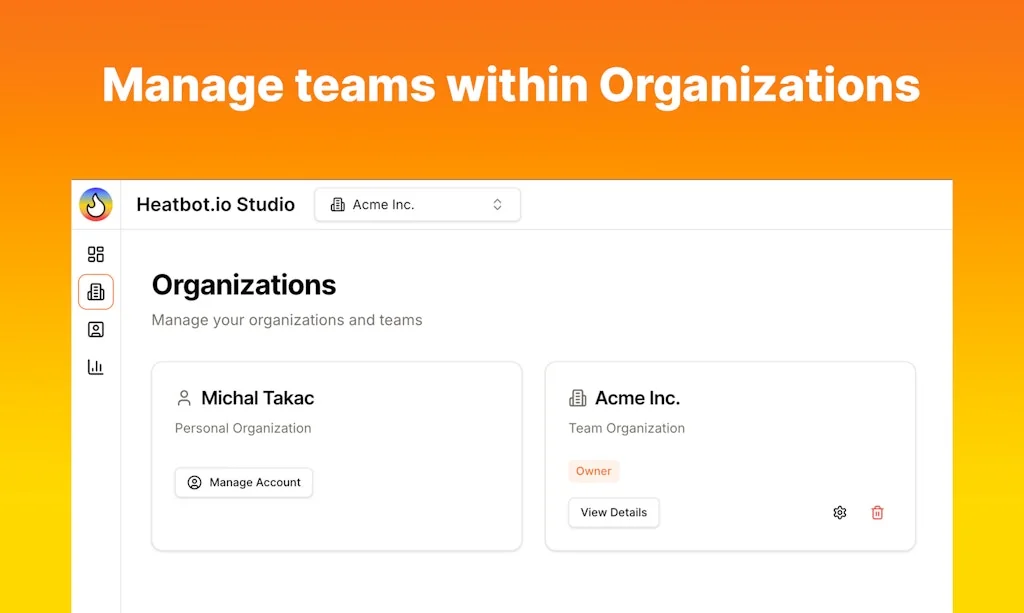This screenshot has height=613, width=1024.
Task: Select the Organizations building sidebar icon
Action: coord(96,292)
